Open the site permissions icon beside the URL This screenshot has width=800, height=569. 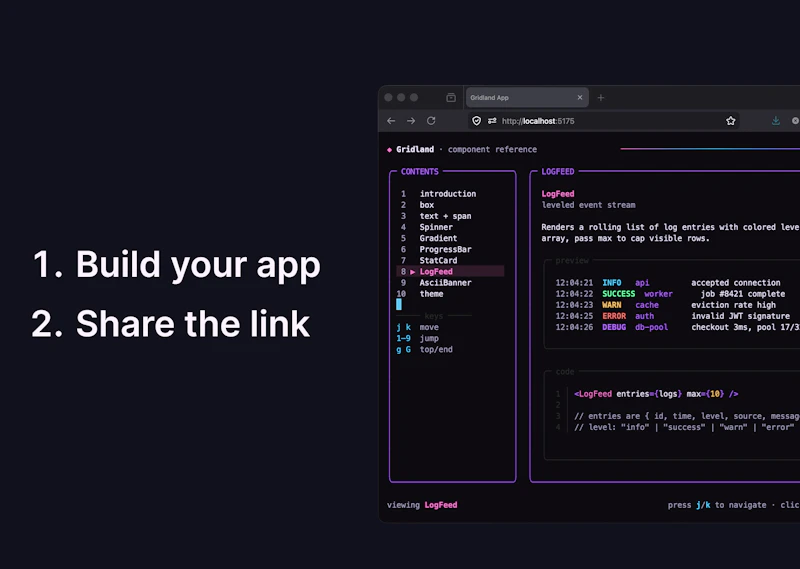492,121
